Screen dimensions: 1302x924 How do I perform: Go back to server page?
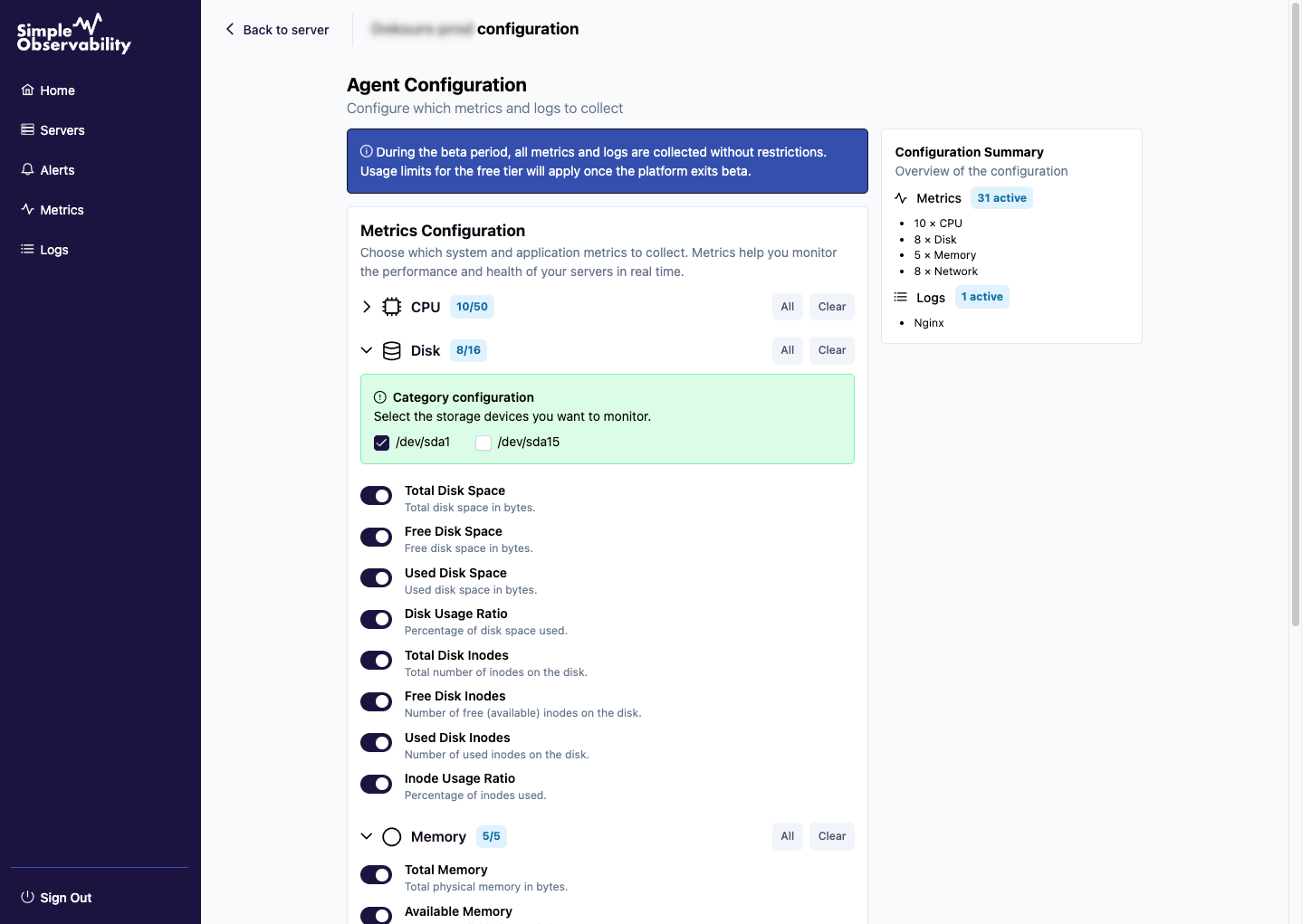277,30
